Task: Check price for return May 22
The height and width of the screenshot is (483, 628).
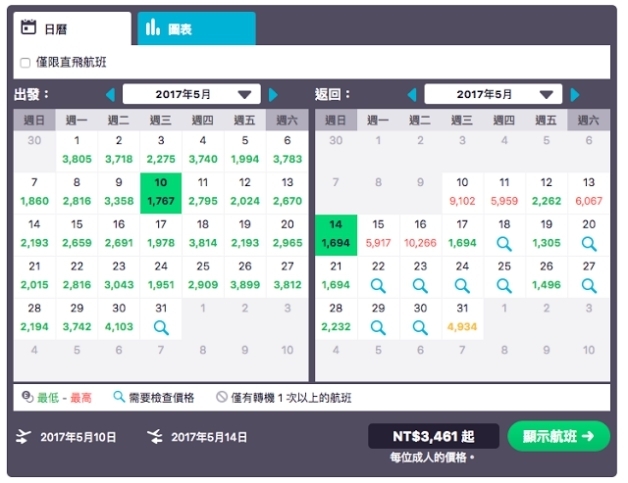Action: (378, 277)
